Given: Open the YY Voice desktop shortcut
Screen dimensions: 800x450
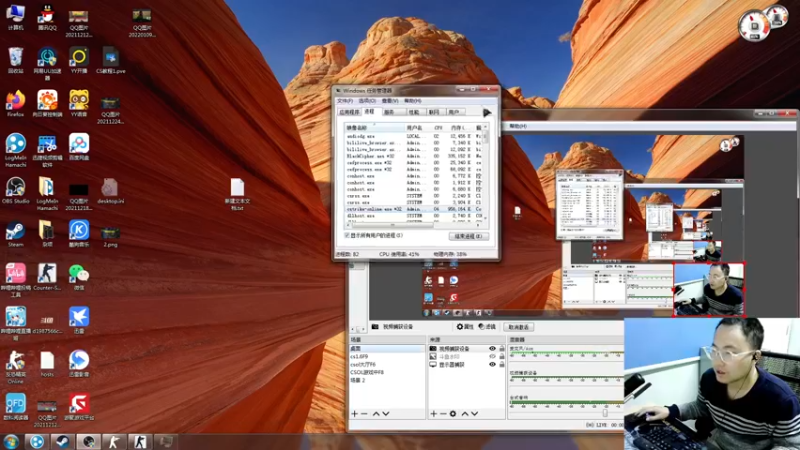Looking at the screenshot, I should coord(79,104).
